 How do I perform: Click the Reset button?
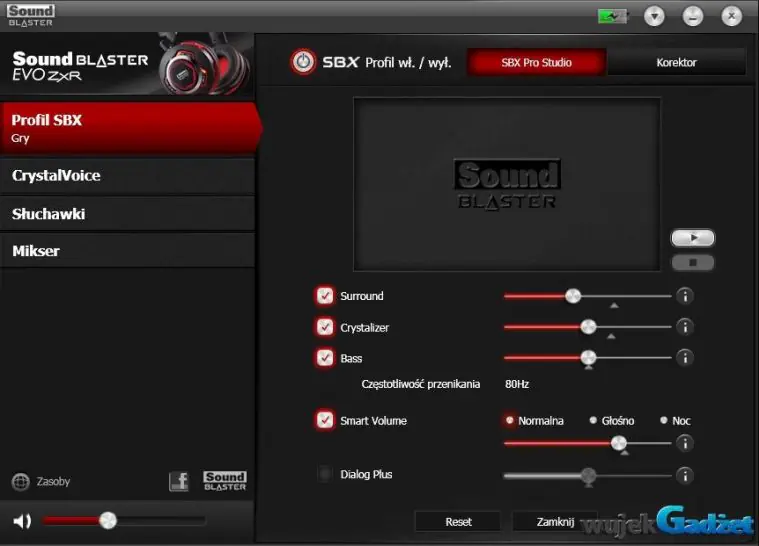(x=458, y=522)
